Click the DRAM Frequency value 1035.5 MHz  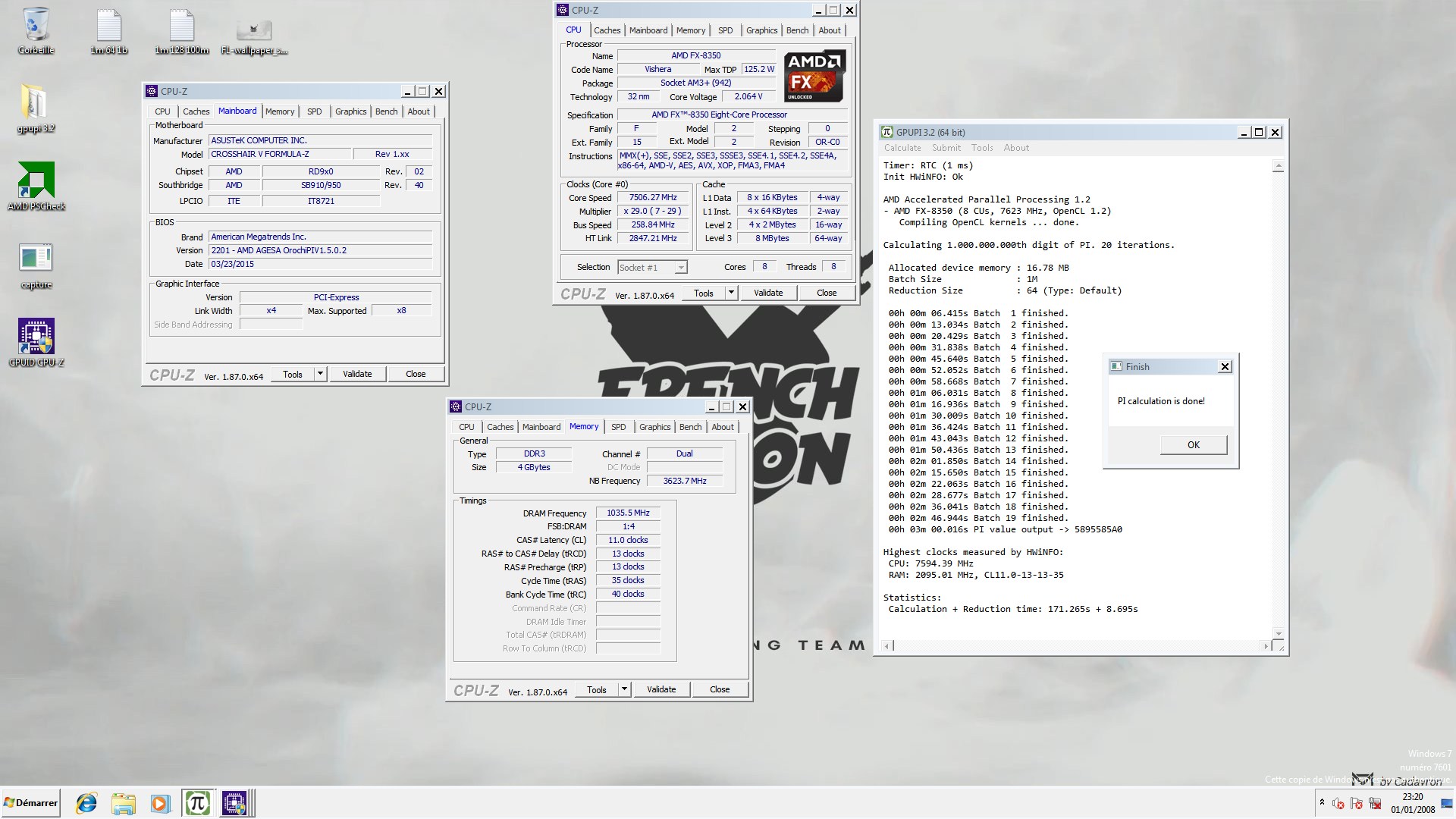point(628,513)
